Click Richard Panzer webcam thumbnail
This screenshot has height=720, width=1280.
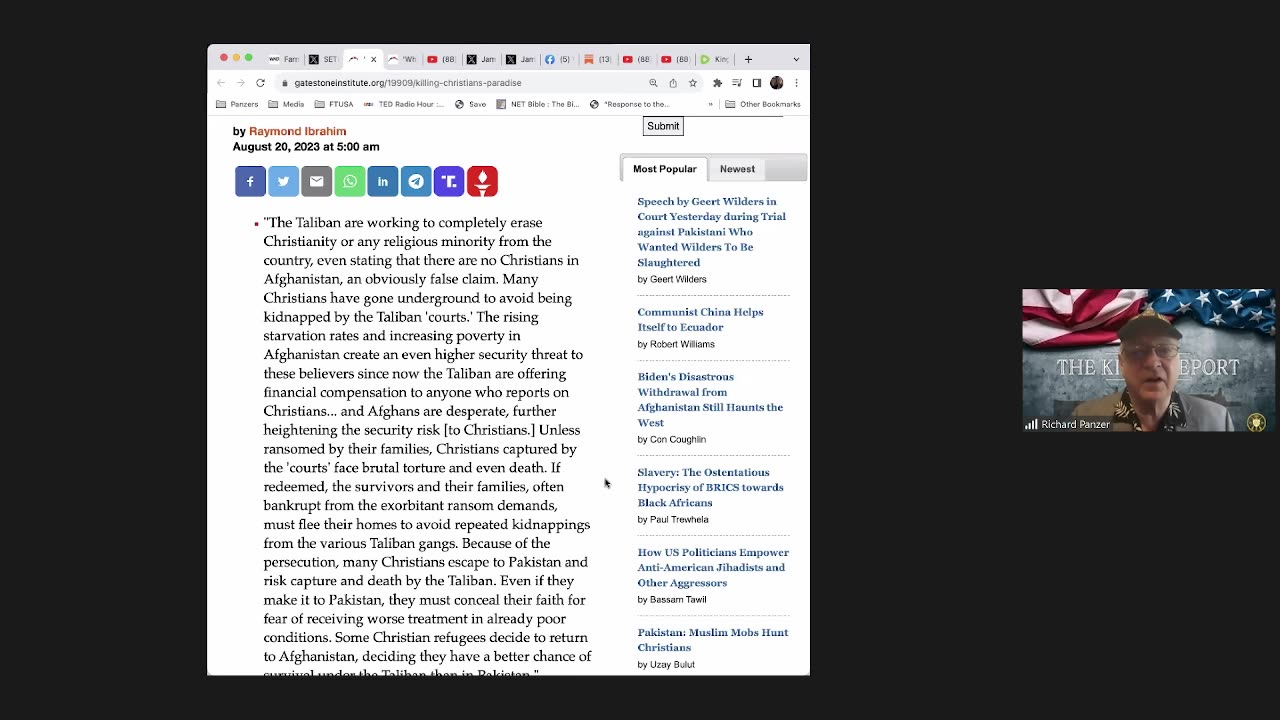click(1148, 360)
